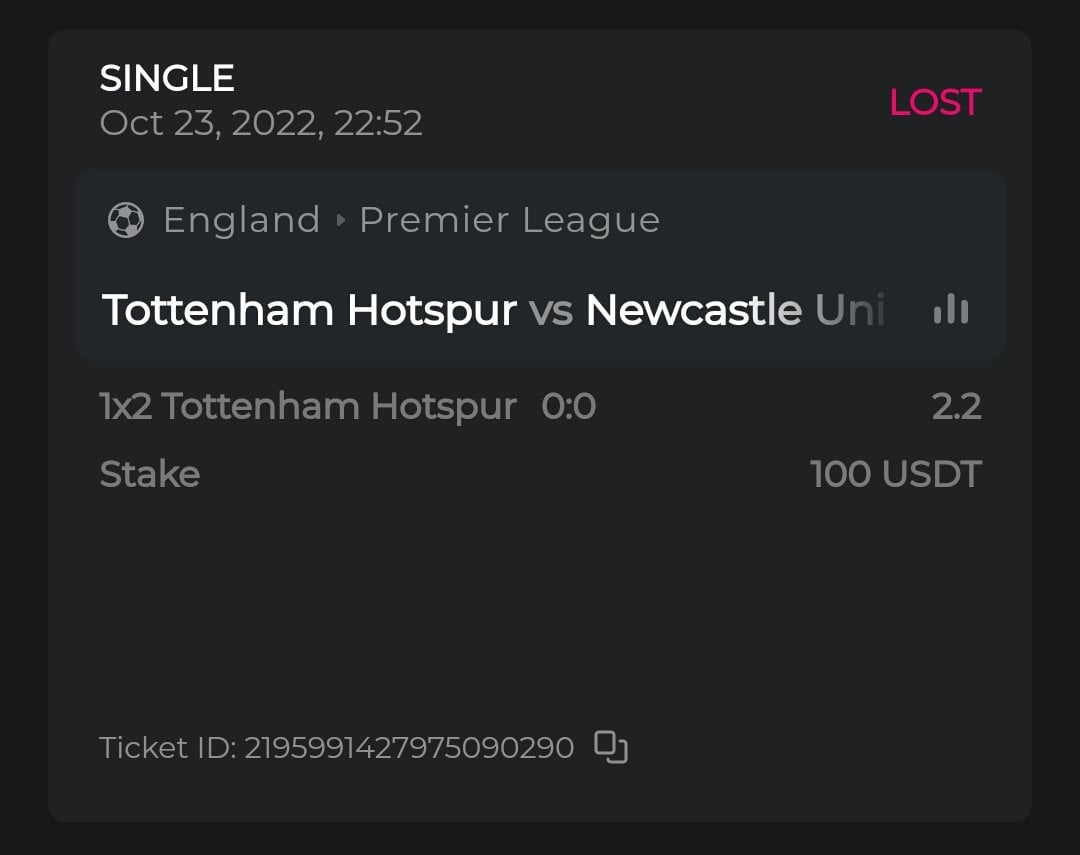
Task: Click Tottenham Hotspur vs Newcastle match title
Action: pos(493,310)
